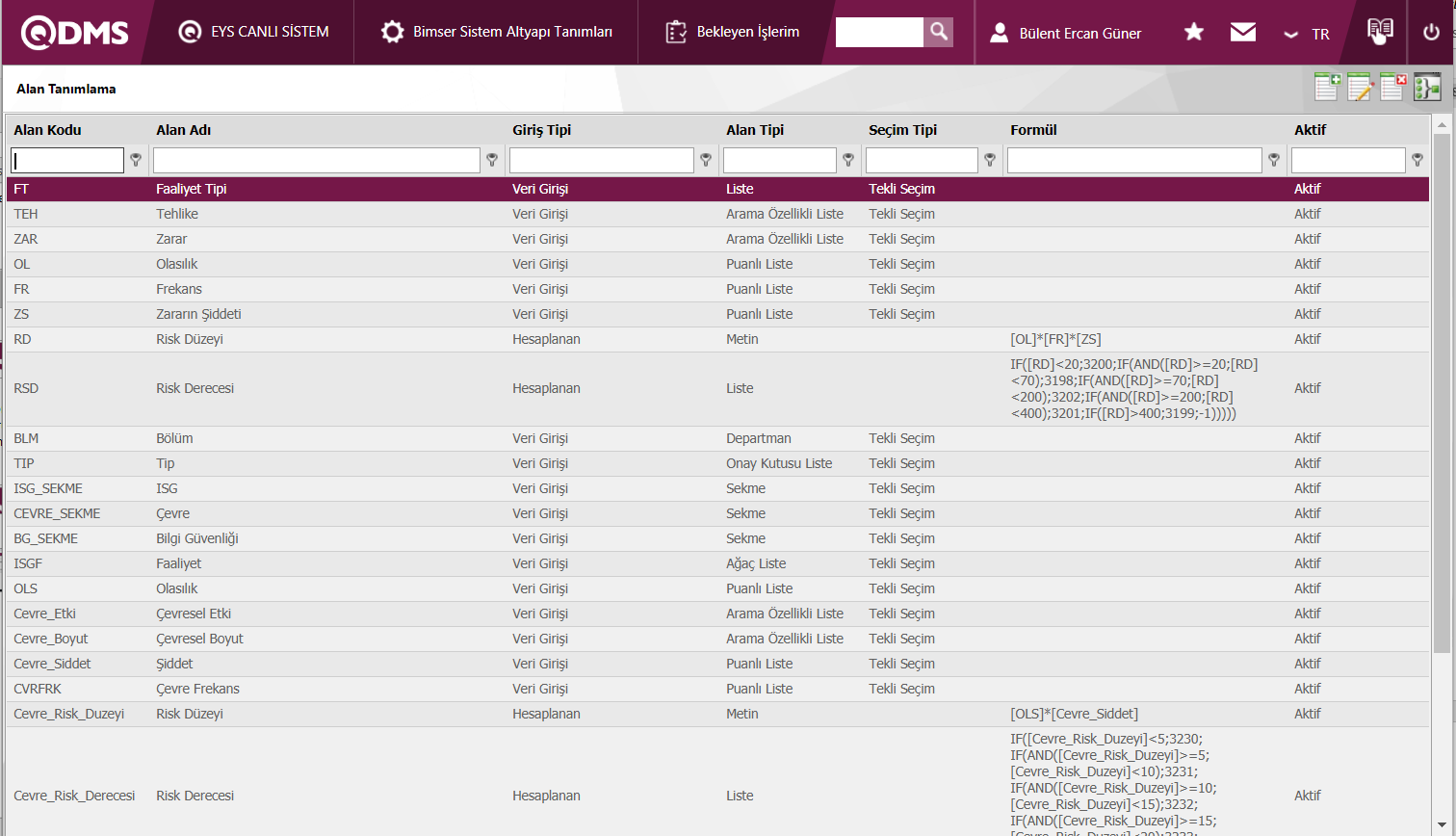Click the vertical scrollbar thumb
Viewport: 1456px width, 836px height.
1441,385
